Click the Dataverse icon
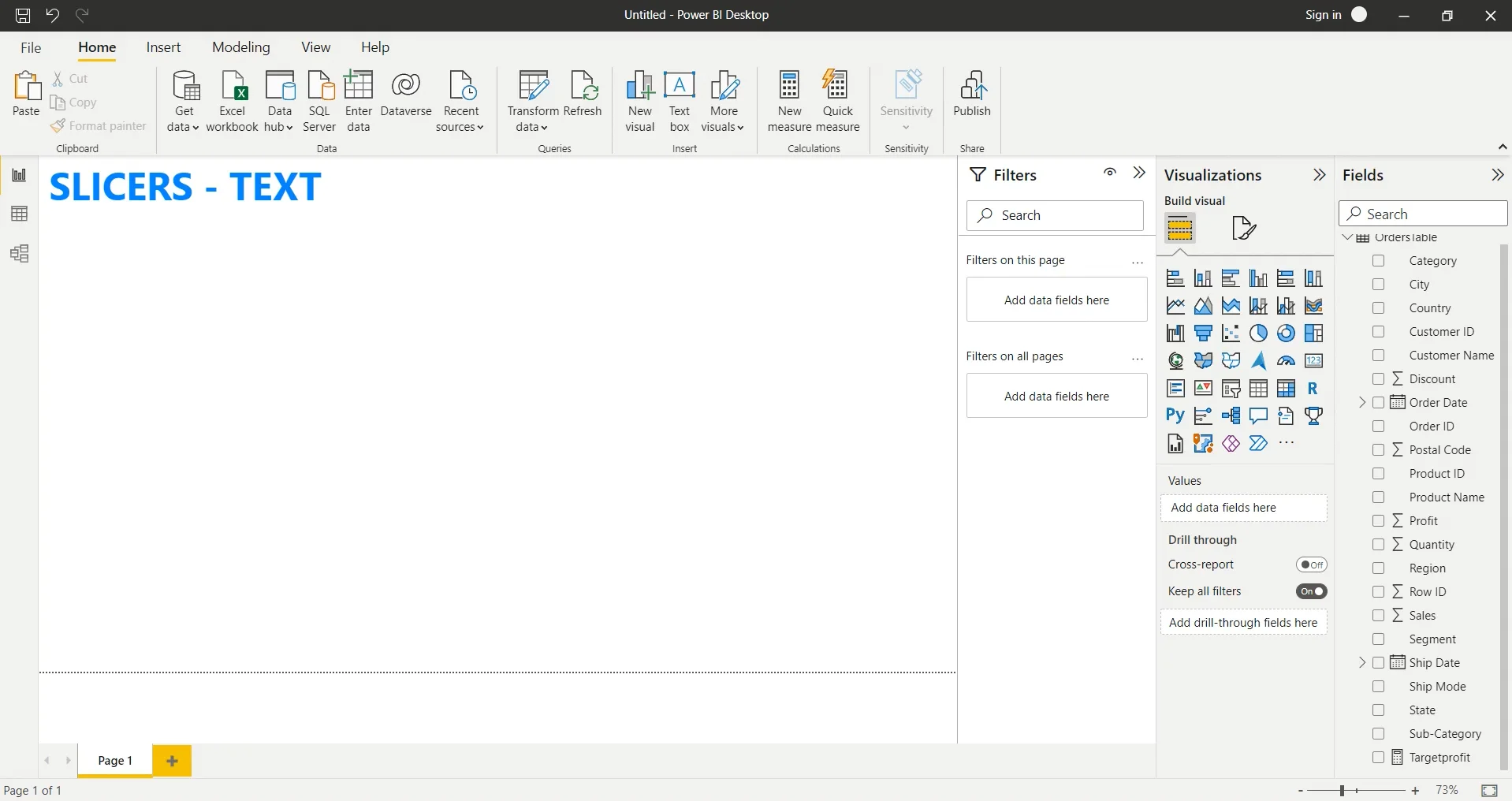The width and height of the screenshot is (1512, 801). 405,95
